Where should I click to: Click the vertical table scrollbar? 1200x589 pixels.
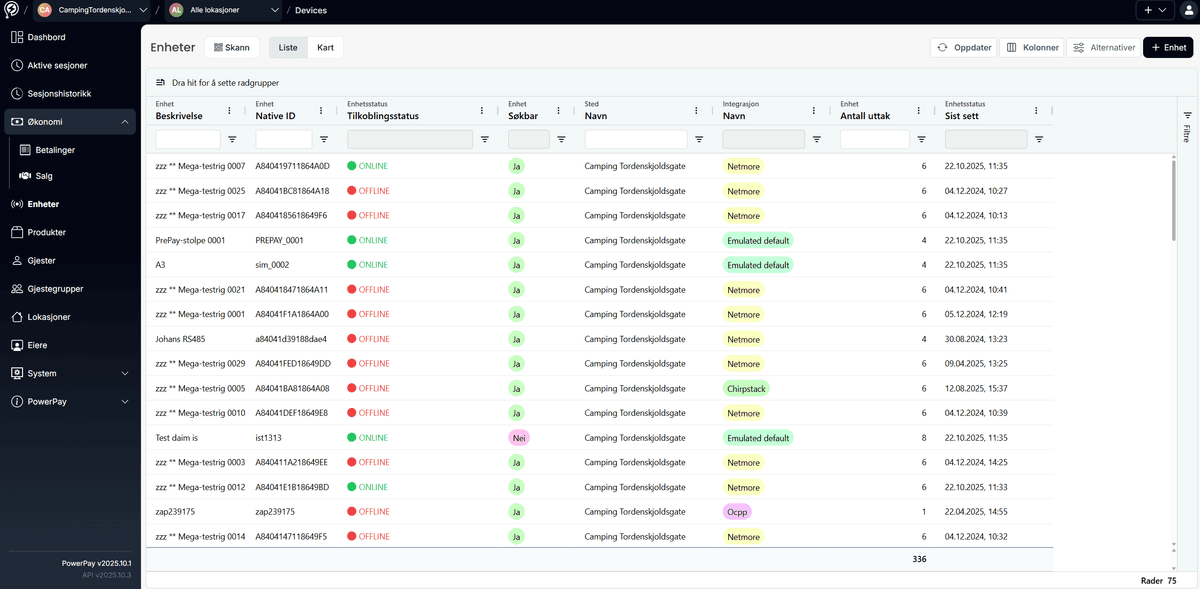point(1174,200)
